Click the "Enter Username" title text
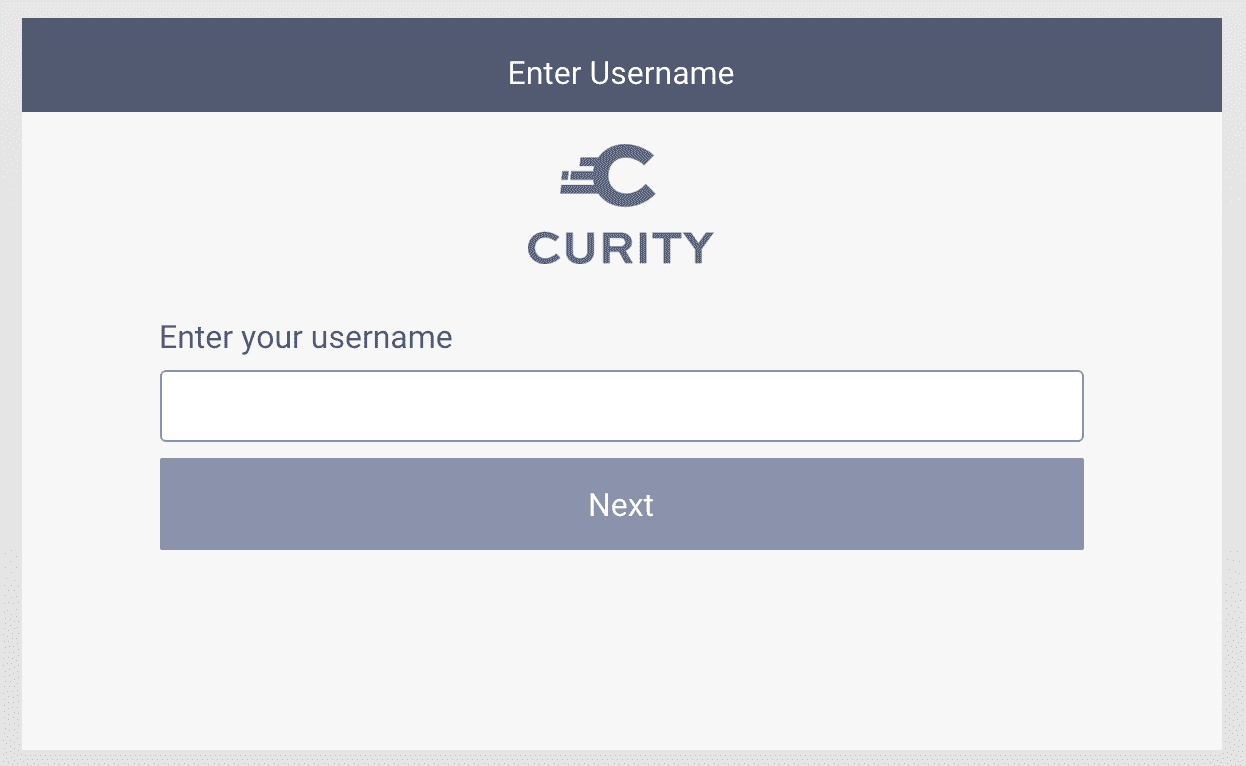Viewport: 1246px width, 766px height. click(x=621, y=73)
